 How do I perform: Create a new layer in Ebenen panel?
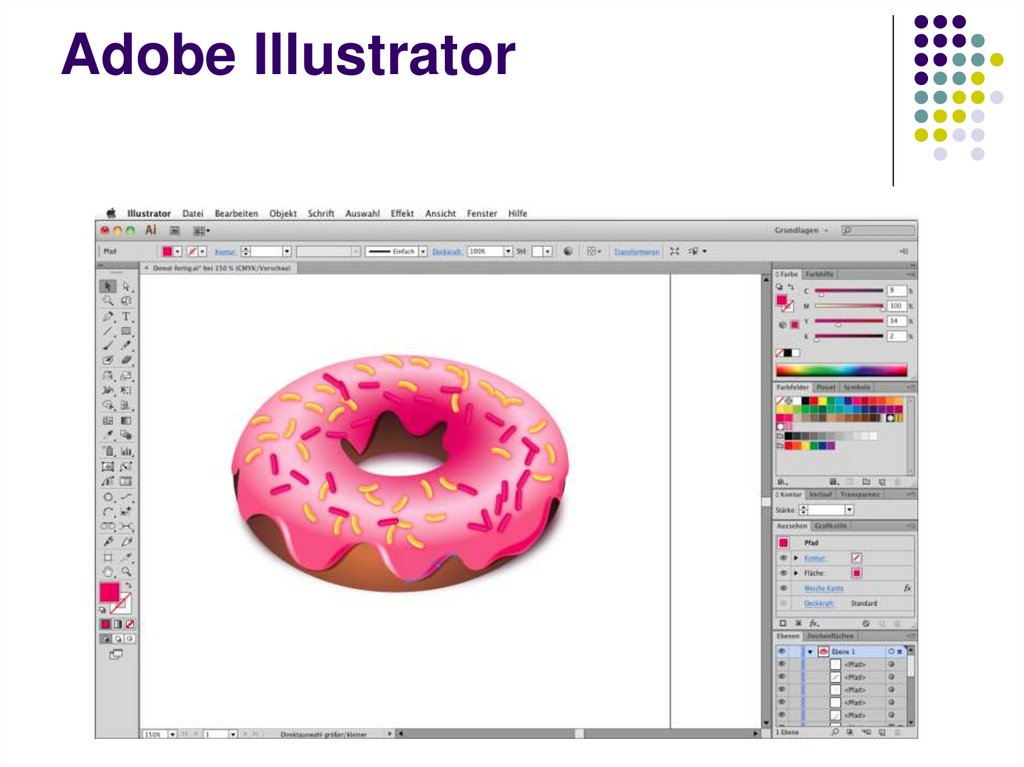coord(882,732)
